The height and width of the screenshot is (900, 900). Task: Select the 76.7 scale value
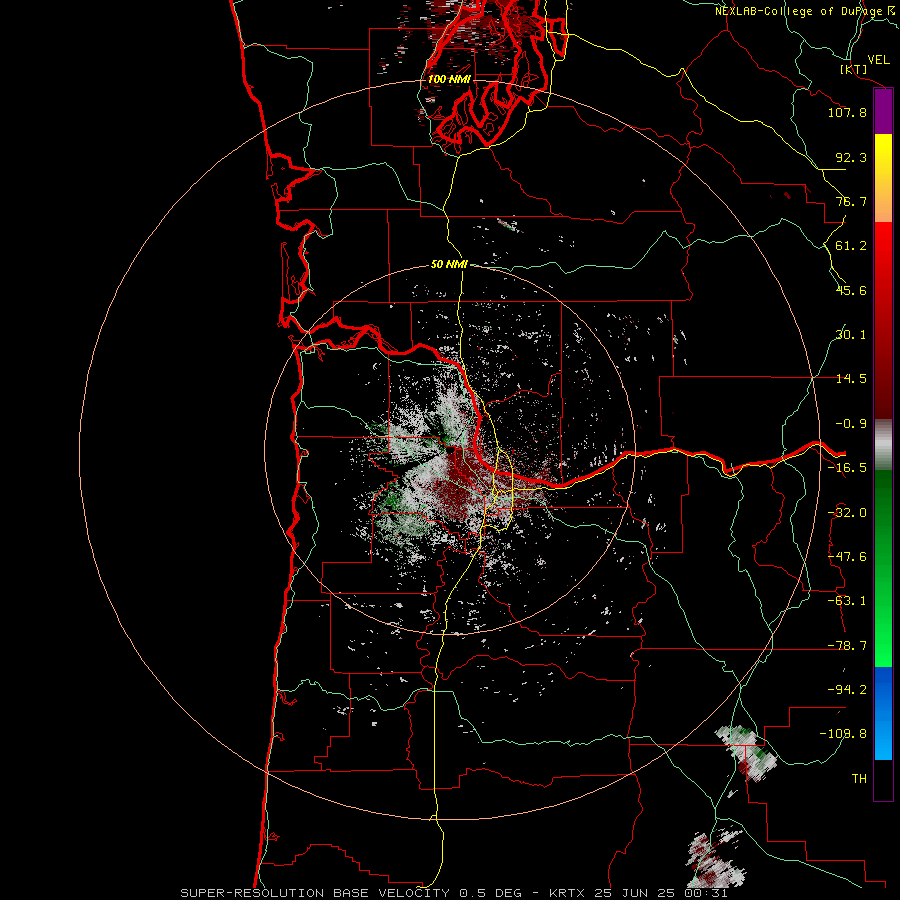(x=851, y=201)
